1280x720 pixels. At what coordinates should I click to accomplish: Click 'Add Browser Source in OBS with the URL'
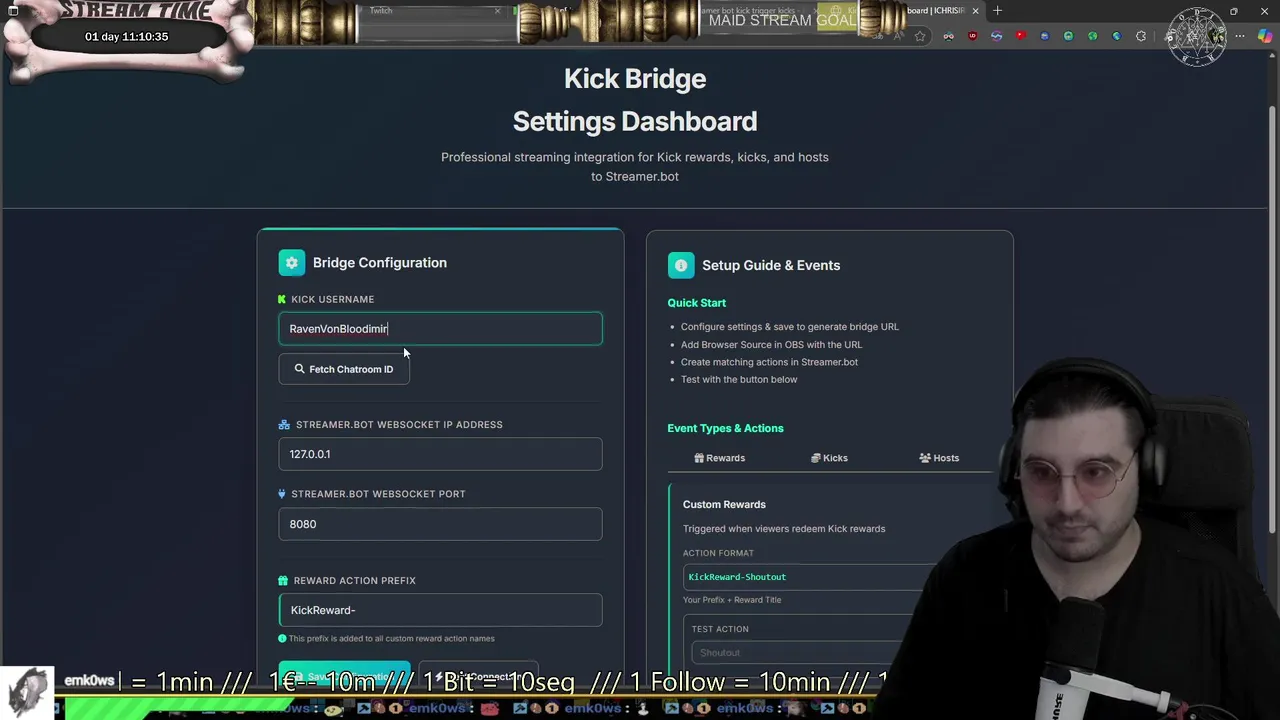tap(771, 344)
